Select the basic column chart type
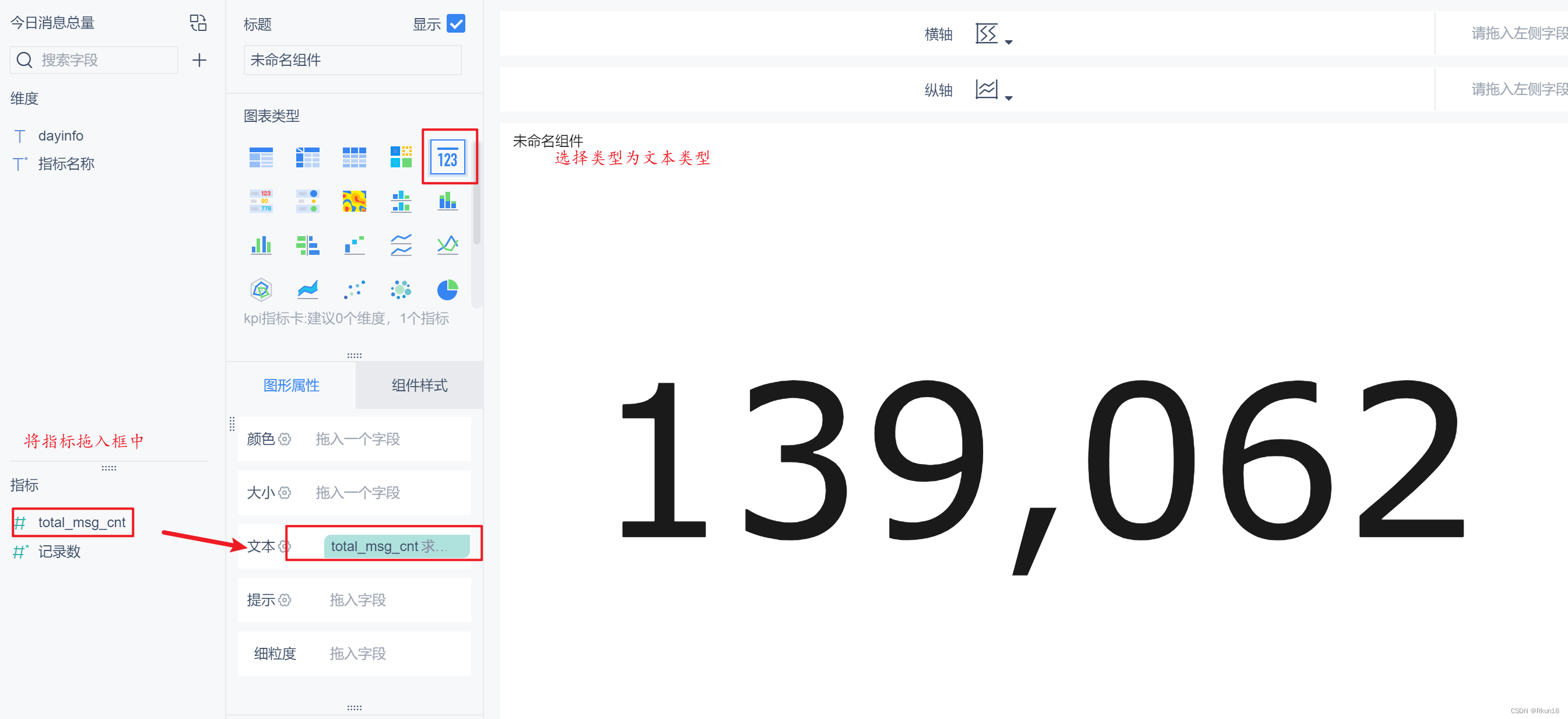Screen dimensions: 1568x719 coord(261,245)
